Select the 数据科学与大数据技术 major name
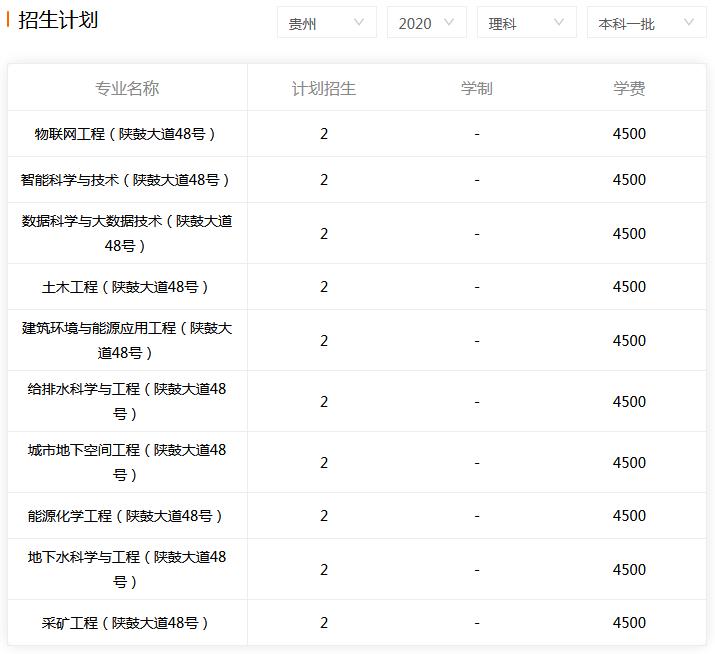This screenshot has height=654, width=715. tap(127, 234)
